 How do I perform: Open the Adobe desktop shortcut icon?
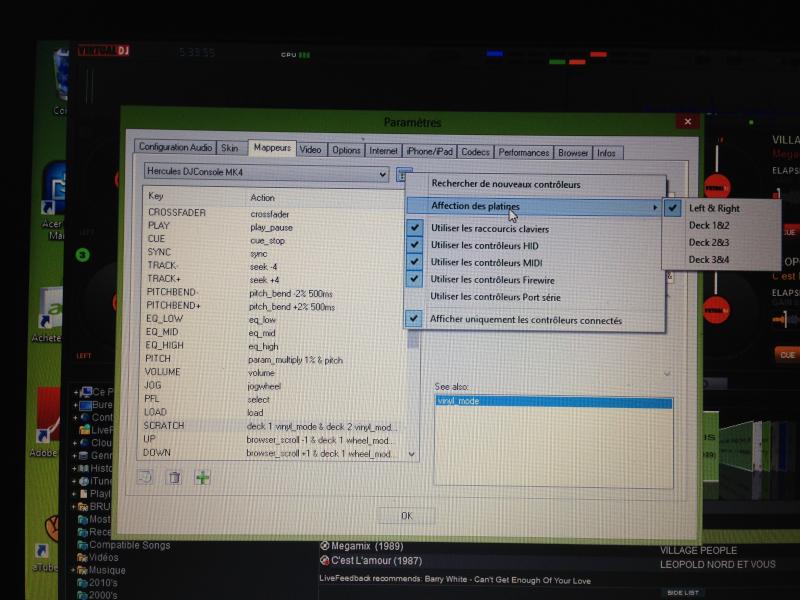click(x=48, y=416)
